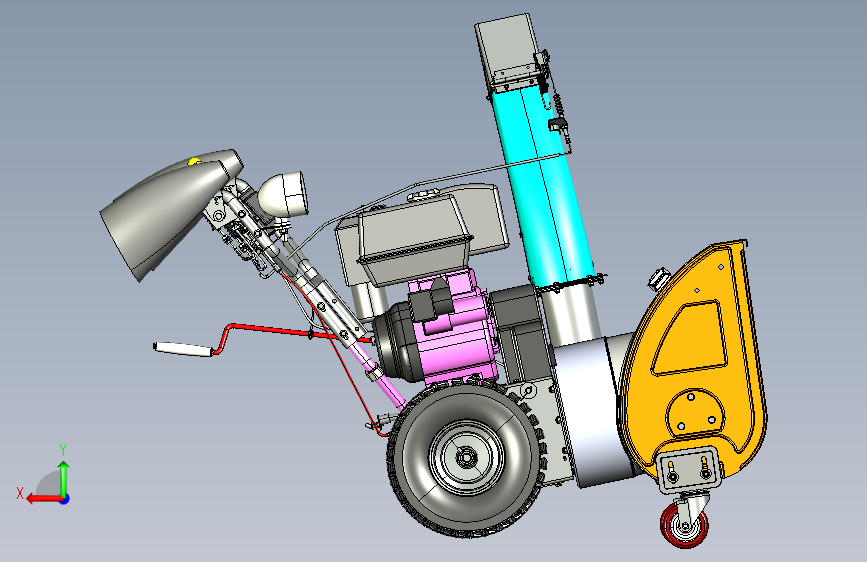Click the blue Z axis dot on the triad
Image resolution: width=867 pixels, height=562 pixels.
click(x=65, y=499)
